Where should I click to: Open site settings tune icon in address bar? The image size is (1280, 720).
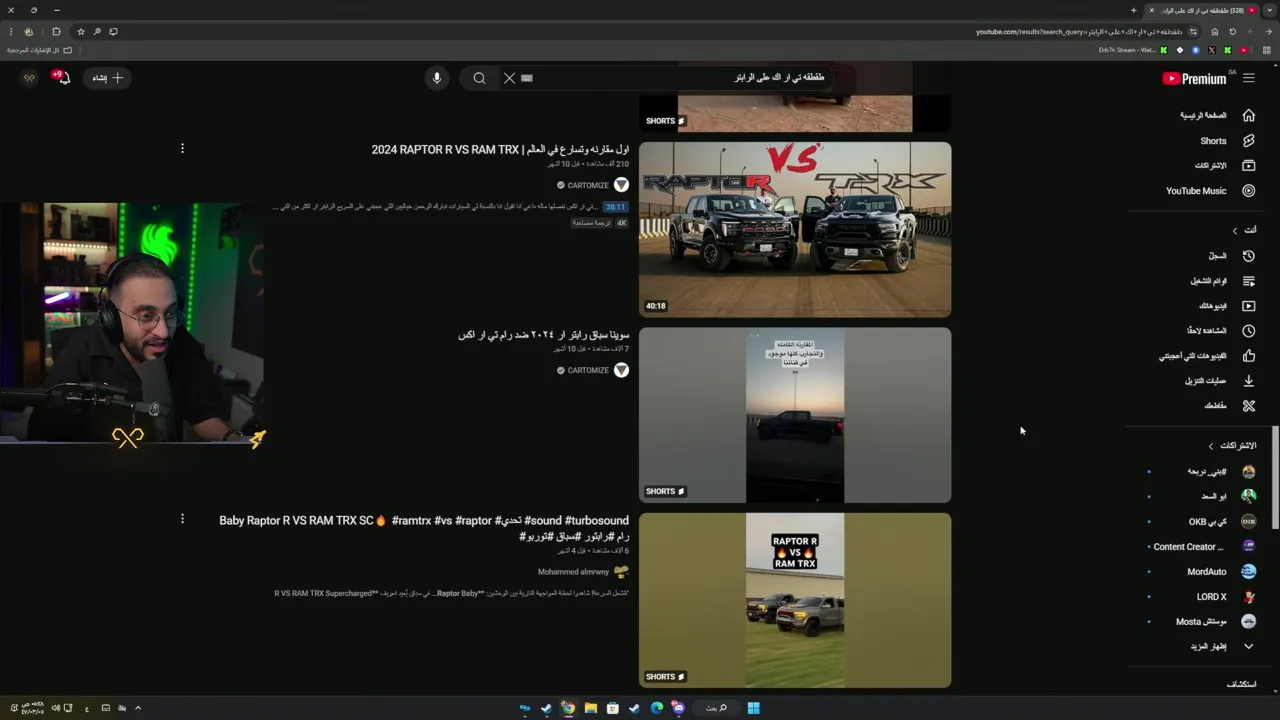tap(1193, 31)
